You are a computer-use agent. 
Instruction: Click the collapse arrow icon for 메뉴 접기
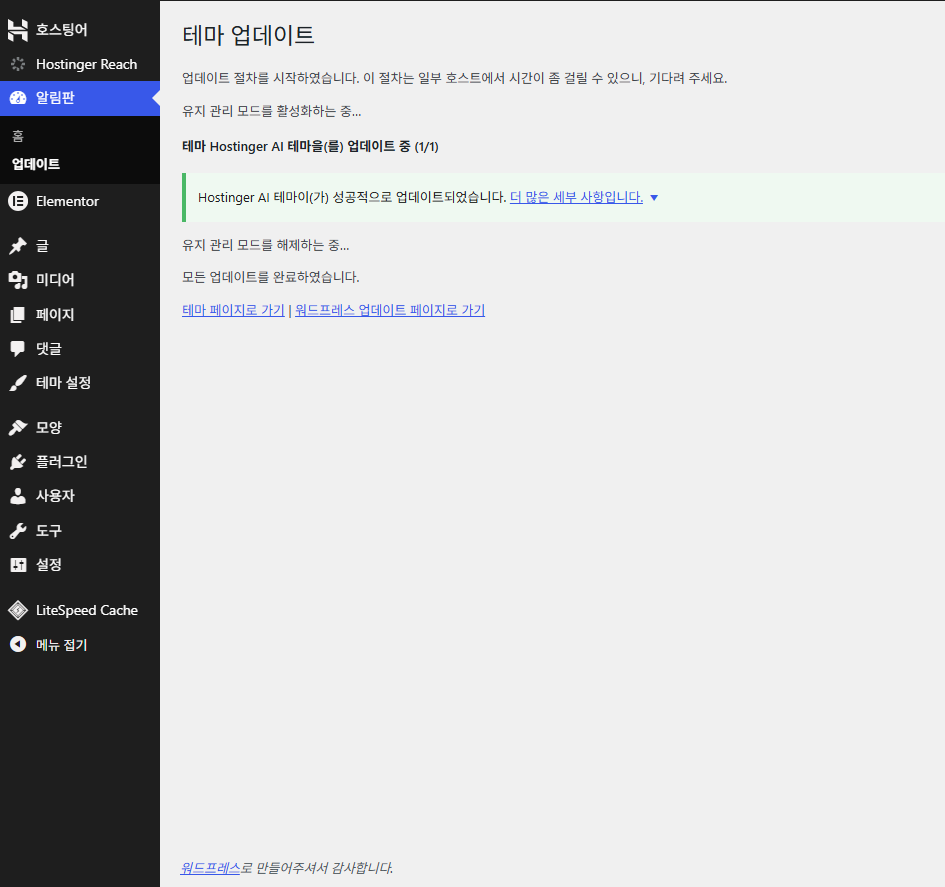tap(18, 644)
